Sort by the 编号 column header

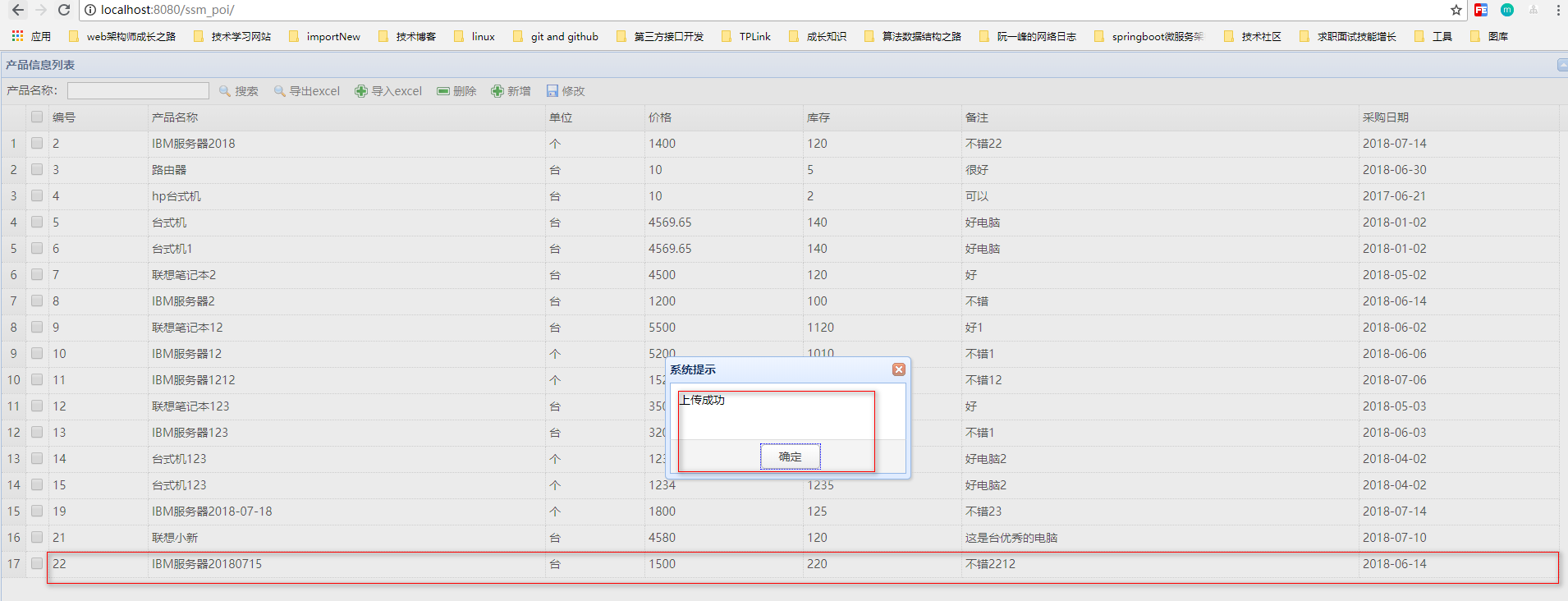coord(98,117)
